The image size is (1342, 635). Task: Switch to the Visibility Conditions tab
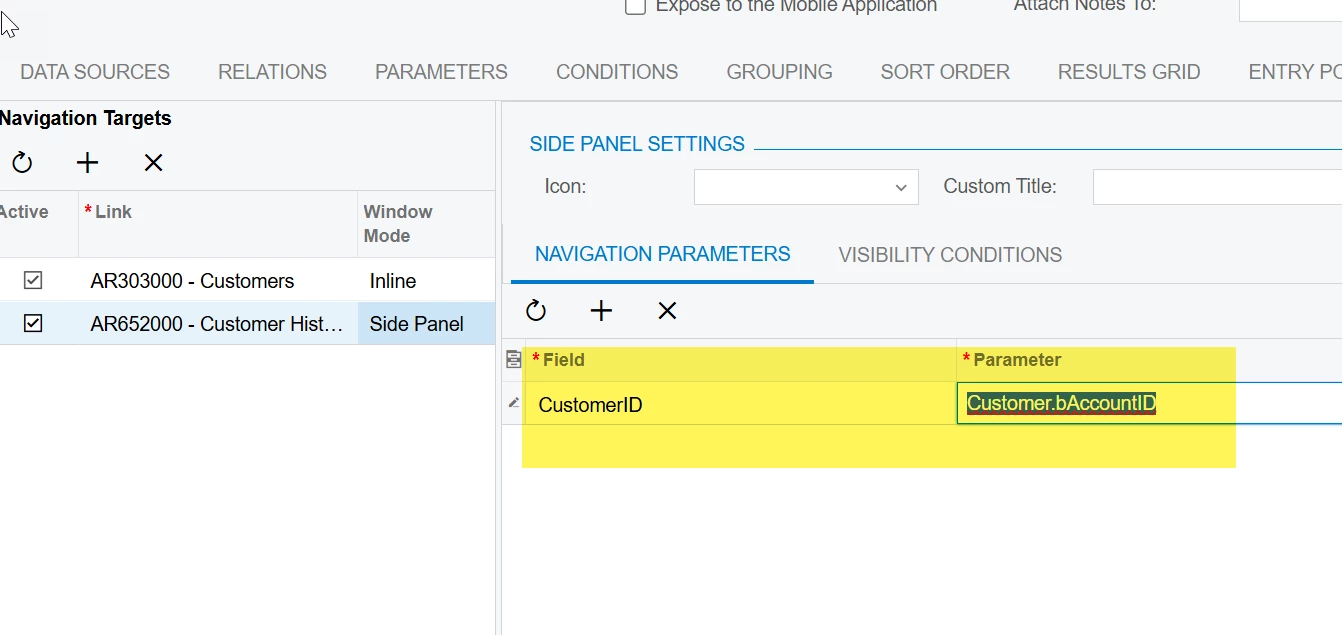950,255
